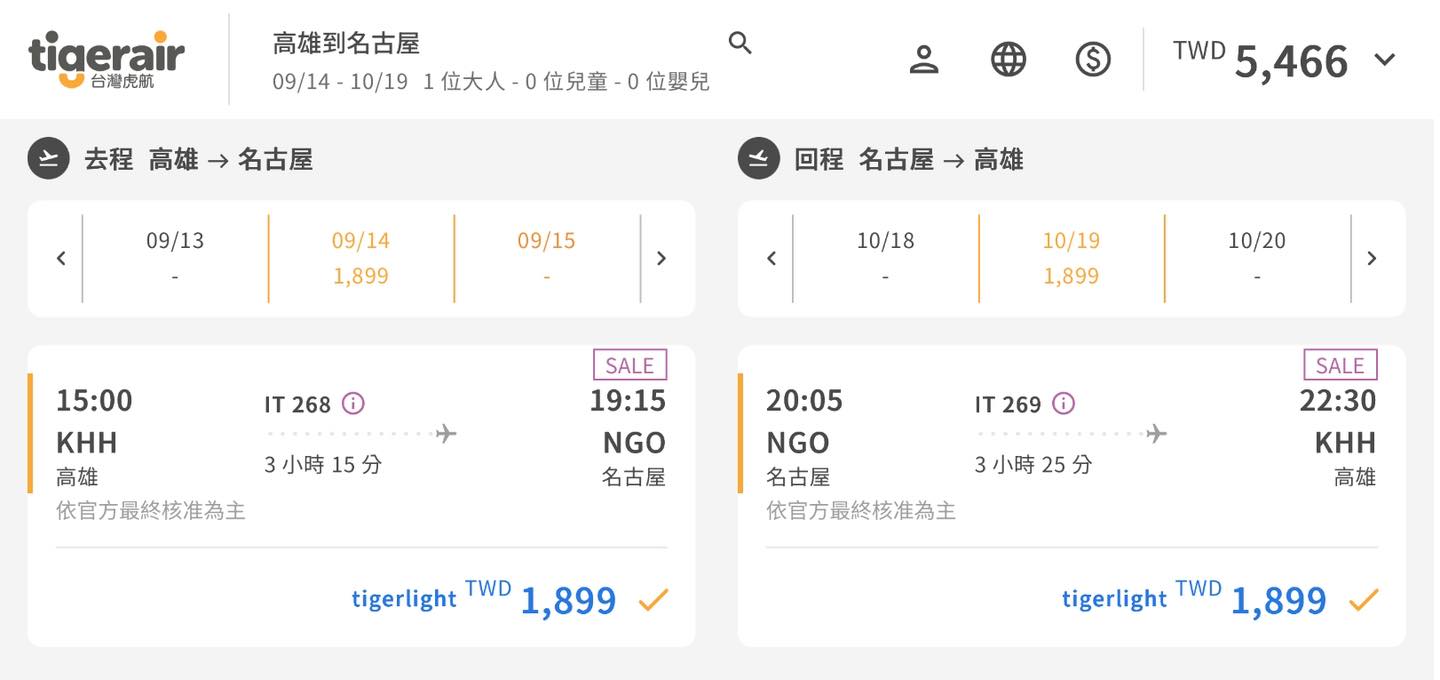
Task: Show earlier outbound dates with left arrow
Action: pyautogui.click(x=61, y=258)
